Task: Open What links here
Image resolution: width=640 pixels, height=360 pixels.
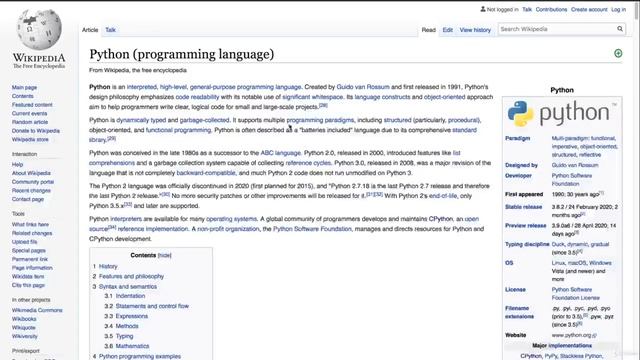Action: click(x=30, y=224)
